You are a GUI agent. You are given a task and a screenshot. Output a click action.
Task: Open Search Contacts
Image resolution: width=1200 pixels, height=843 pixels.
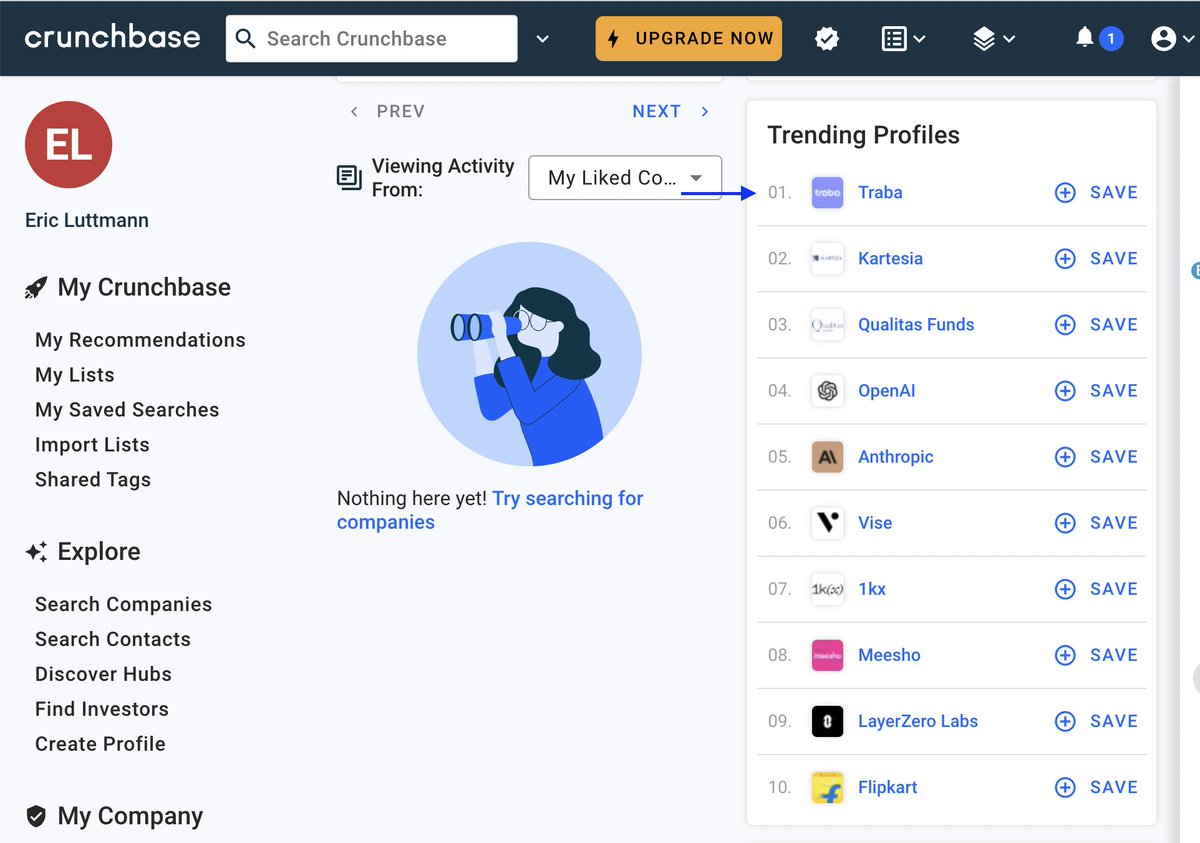click(x=113, y=639)
